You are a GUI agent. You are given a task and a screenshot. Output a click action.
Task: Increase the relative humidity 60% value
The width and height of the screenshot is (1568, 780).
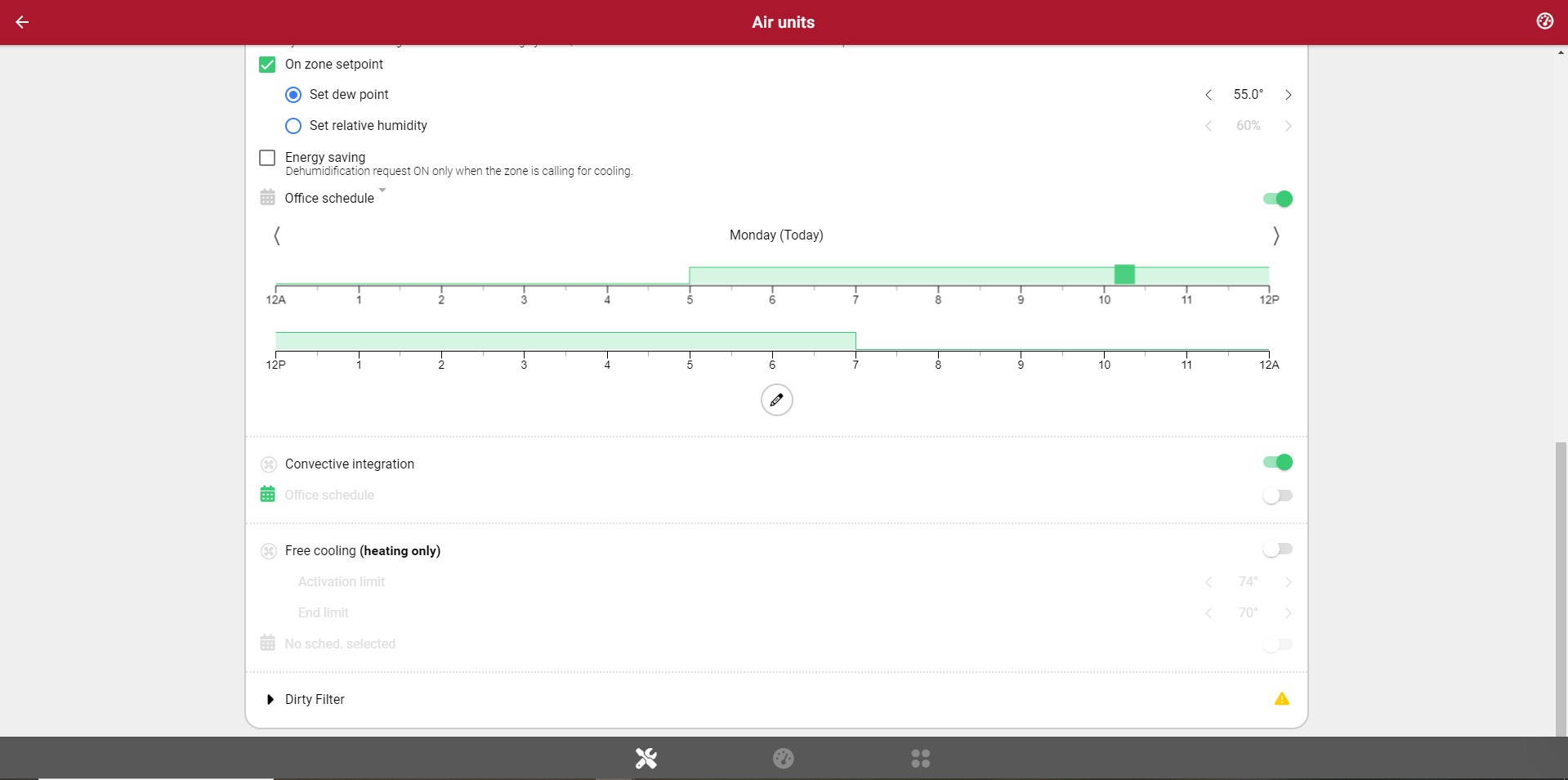(1289, 126)
